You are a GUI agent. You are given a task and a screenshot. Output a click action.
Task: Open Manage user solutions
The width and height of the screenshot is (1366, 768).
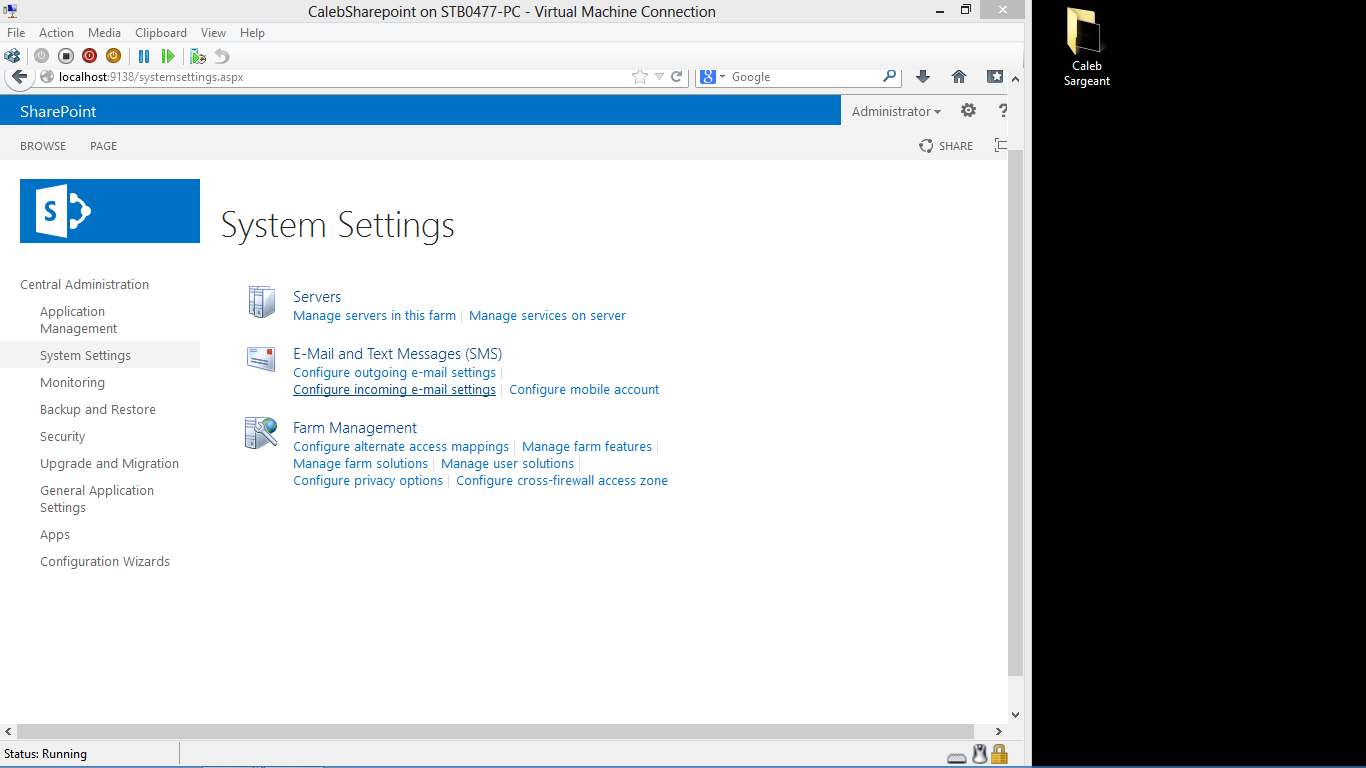(x=507, y=464)
